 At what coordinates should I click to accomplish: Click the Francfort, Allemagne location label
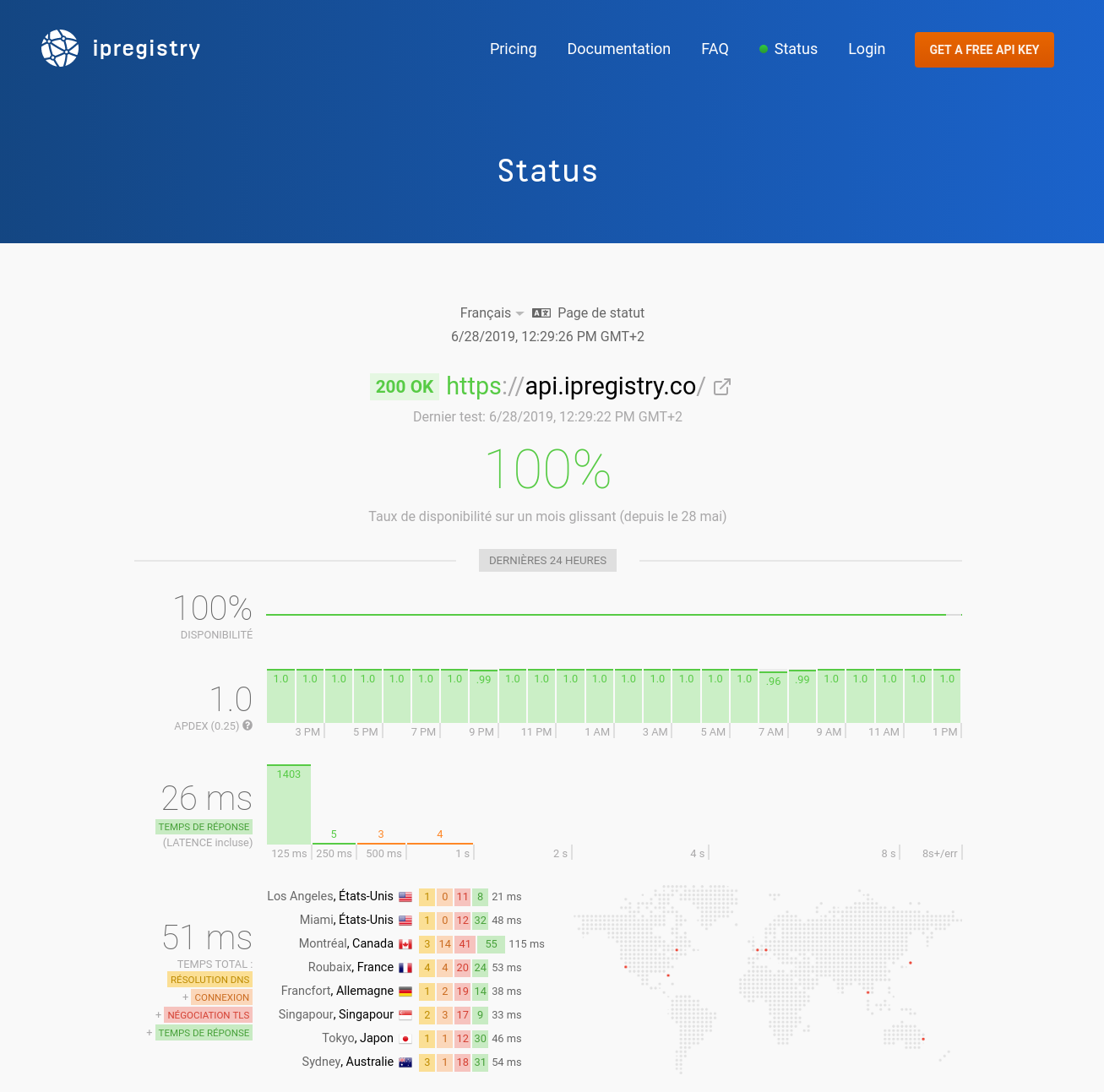pos(337,991)
